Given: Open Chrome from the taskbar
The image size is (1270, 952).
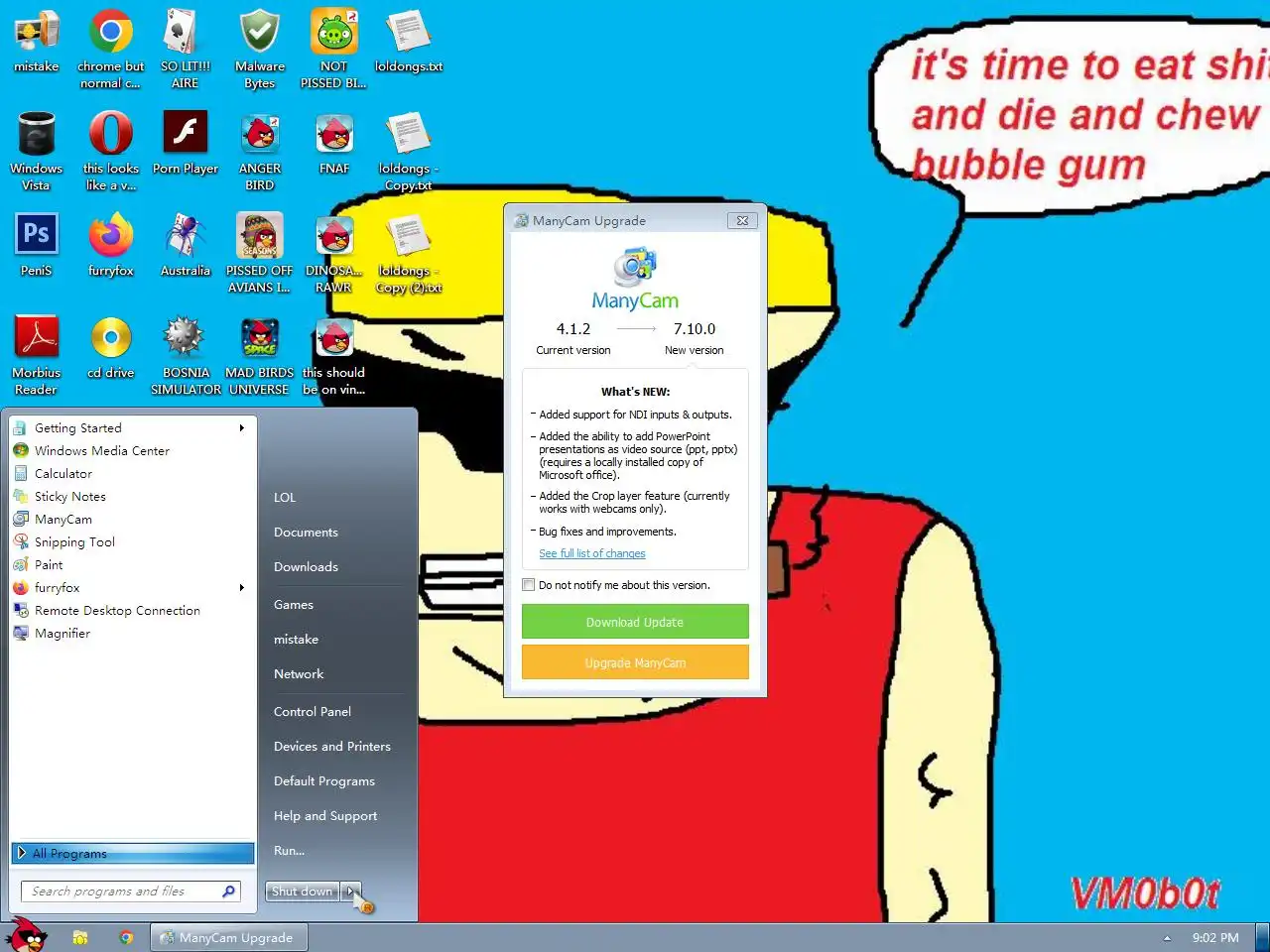Looking at the screenshot, I should [126, 937].
